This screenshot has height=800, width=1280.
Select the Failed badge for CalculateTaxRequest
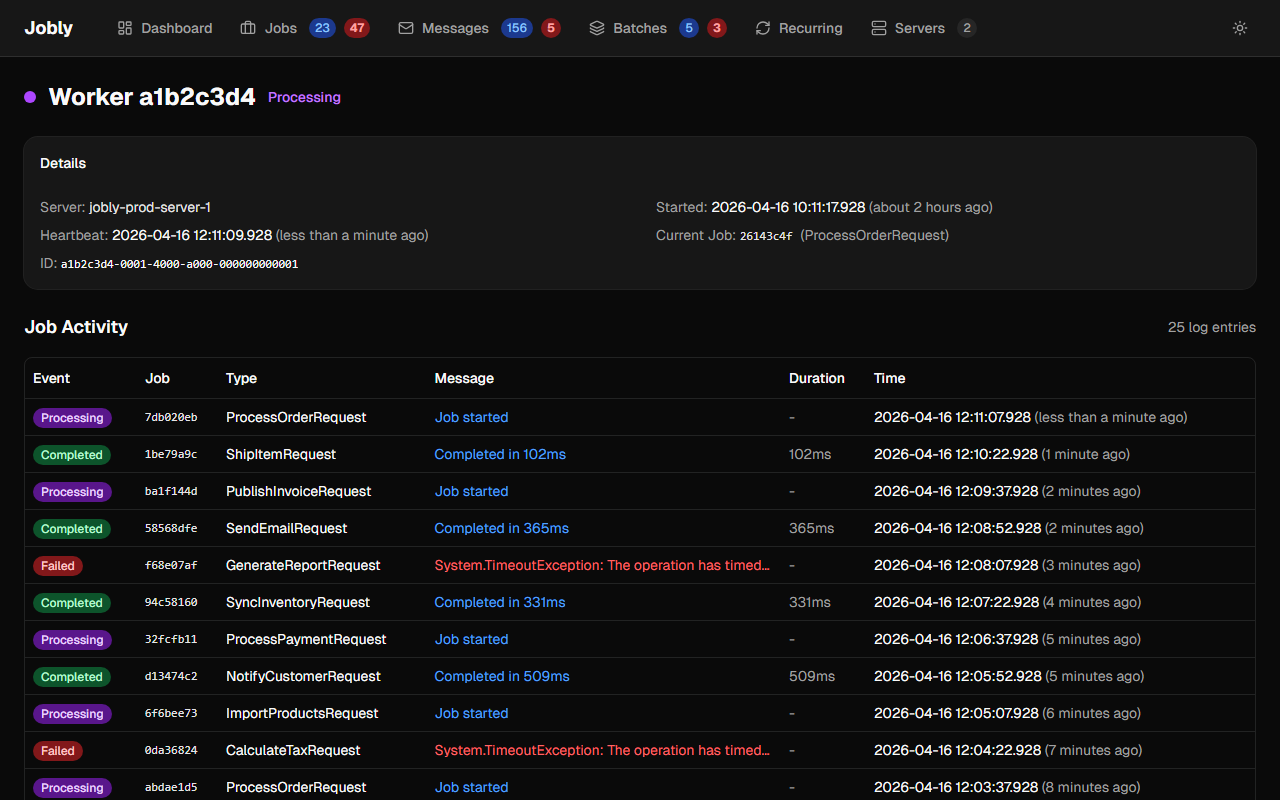click(58, 750)
